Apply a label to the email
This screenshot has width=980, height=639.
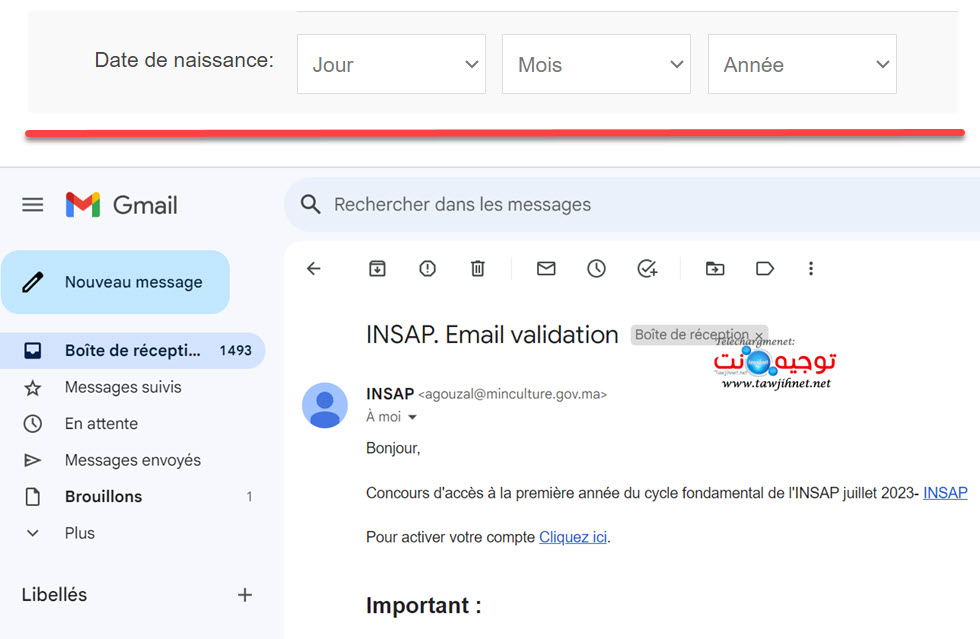[764, 268]
